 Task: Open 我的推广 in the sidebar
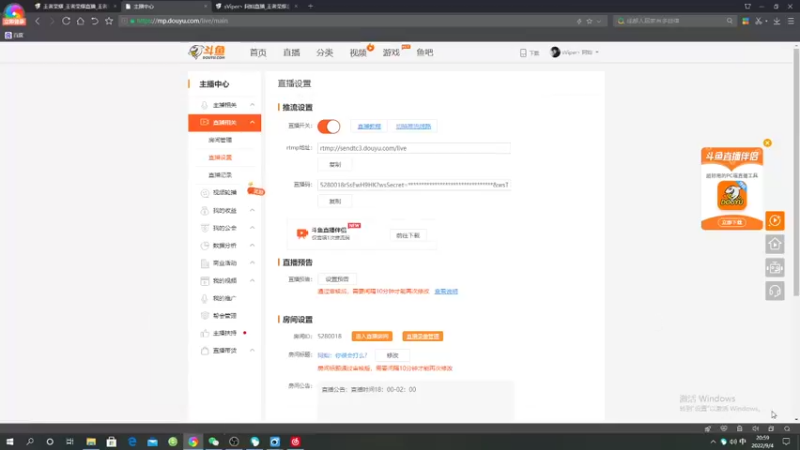224,298
